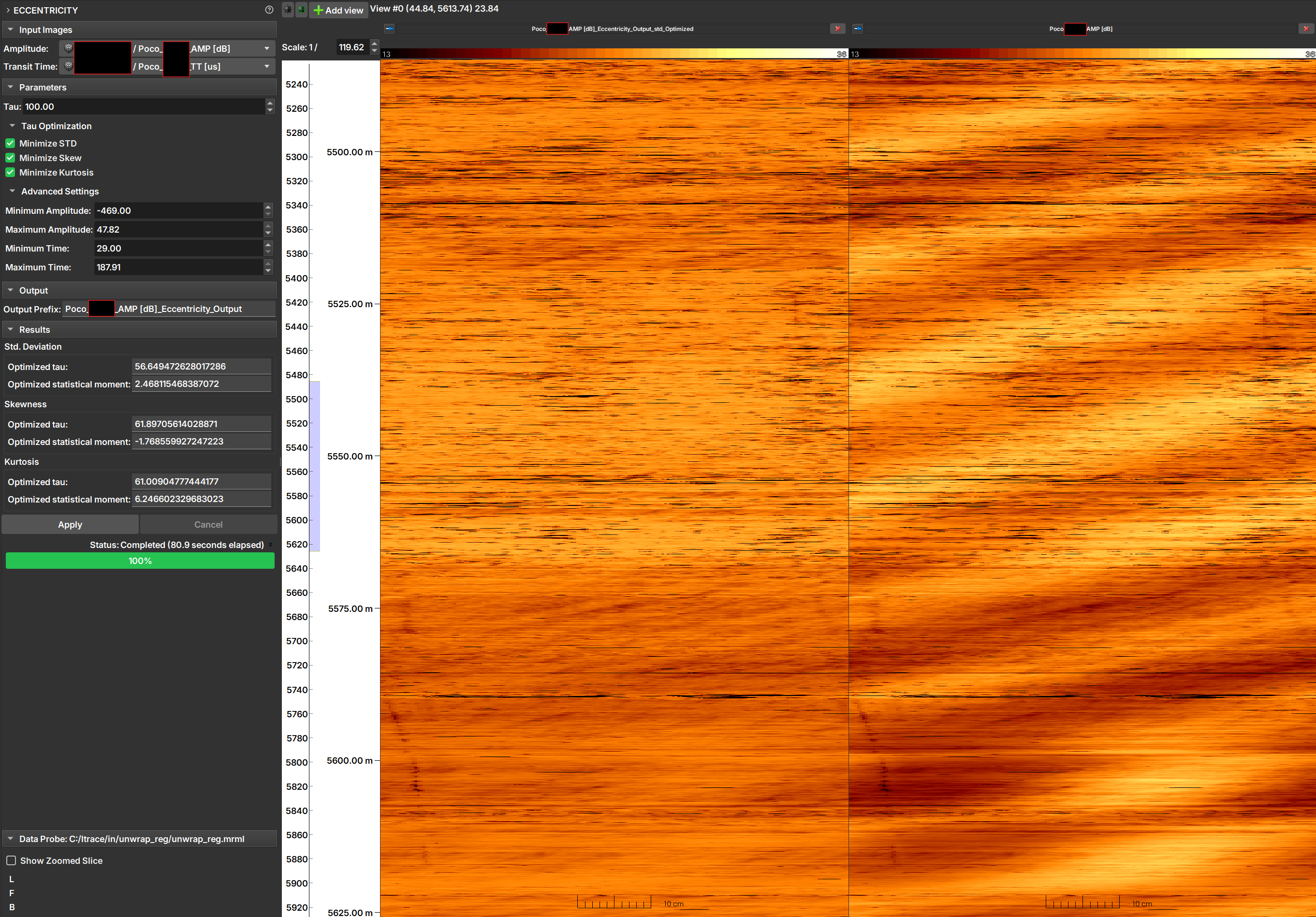
Task: Close the Eccentricity_Output_std_Optimized view
Action: (837, 29)
